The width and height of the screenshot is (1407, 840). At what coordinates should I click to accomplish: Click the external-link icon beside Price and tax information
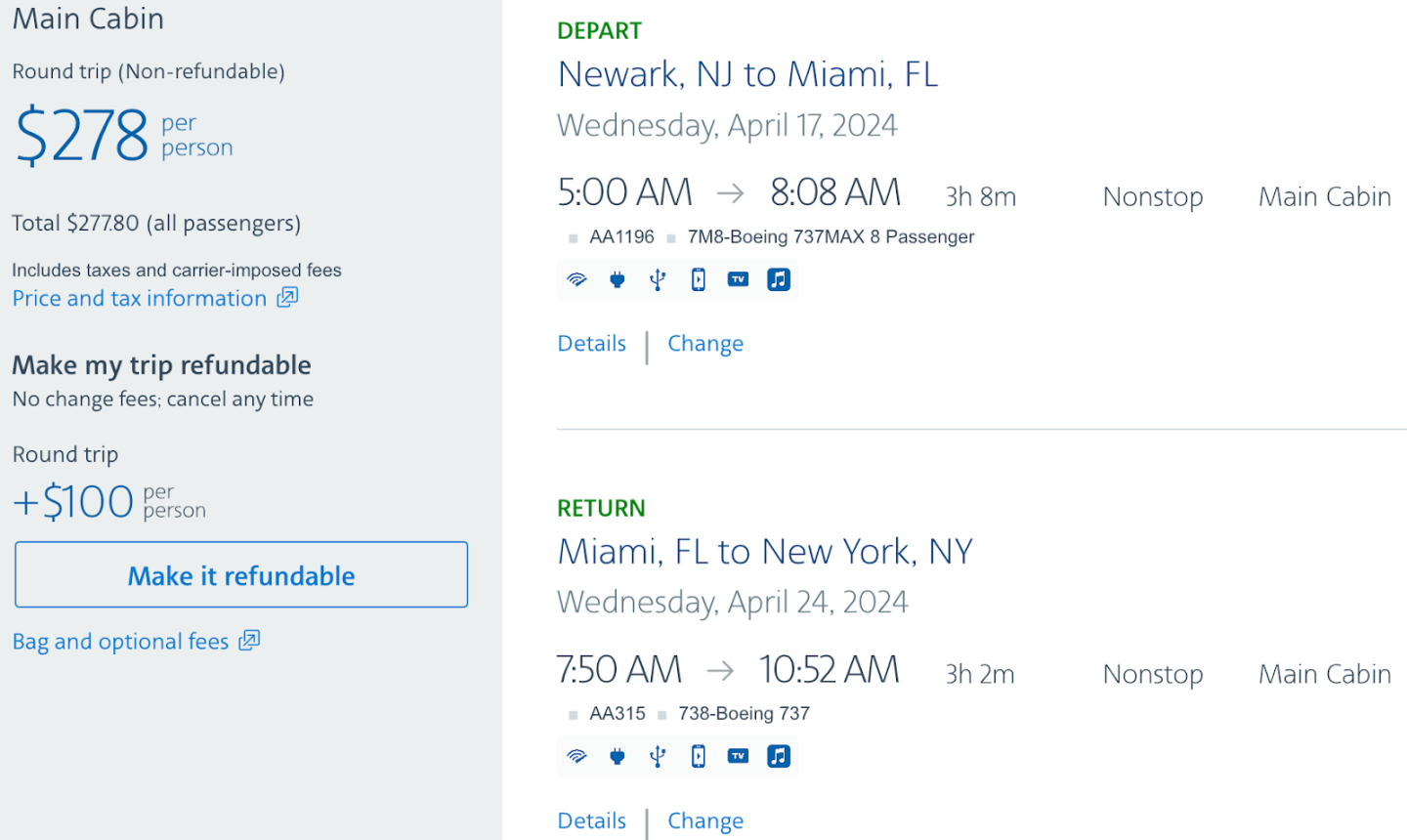tap(287, 297)
